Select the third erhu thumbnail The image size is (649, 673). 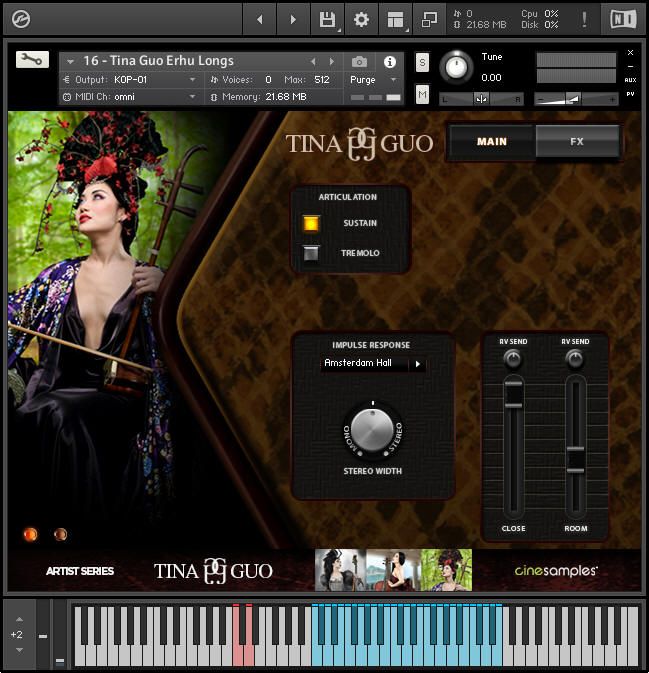pyautogui.click(x=446, y=570)
